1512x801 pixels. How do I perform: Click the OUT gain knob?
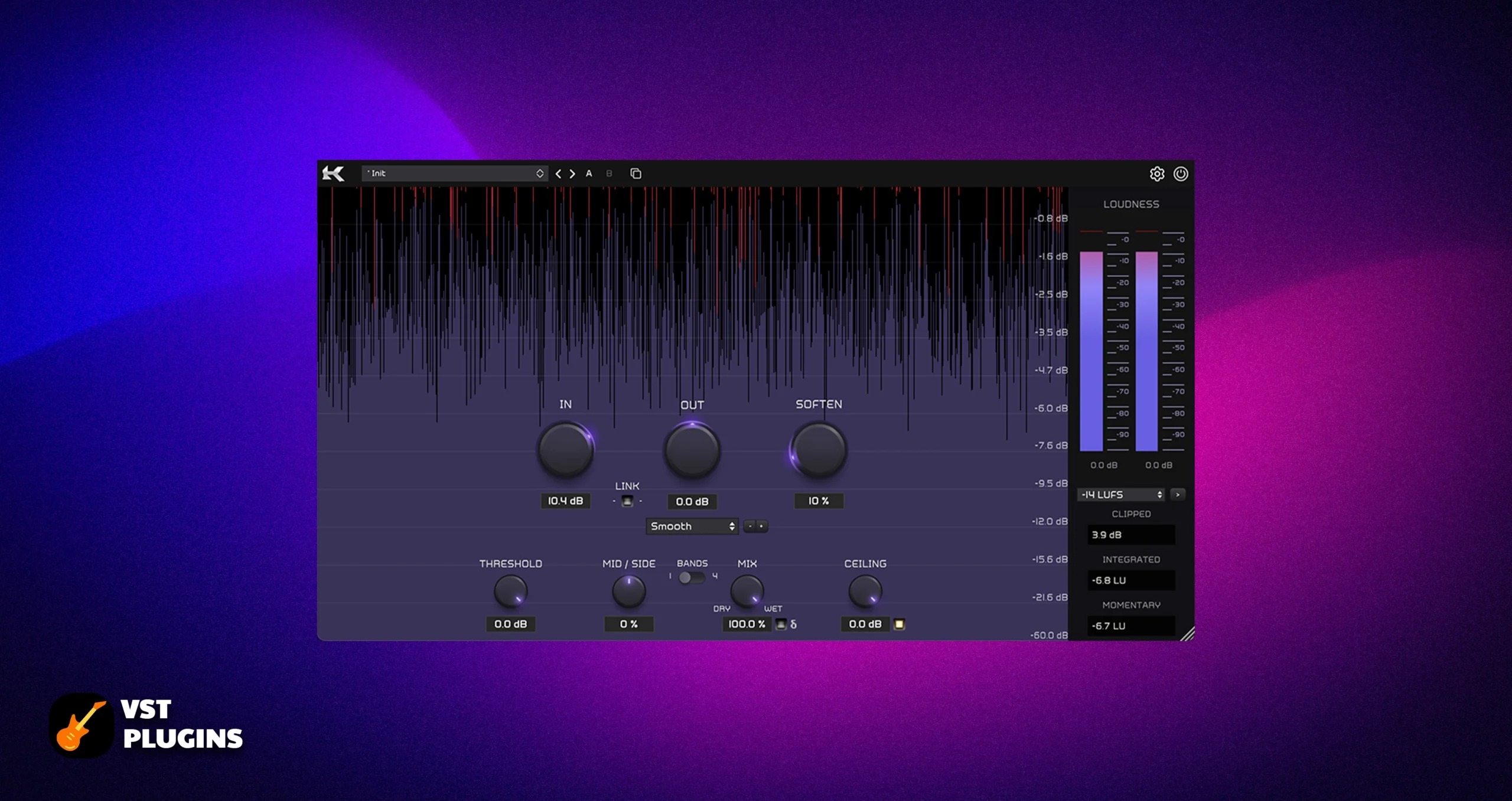pyautogui.click(x=692, y=450)
